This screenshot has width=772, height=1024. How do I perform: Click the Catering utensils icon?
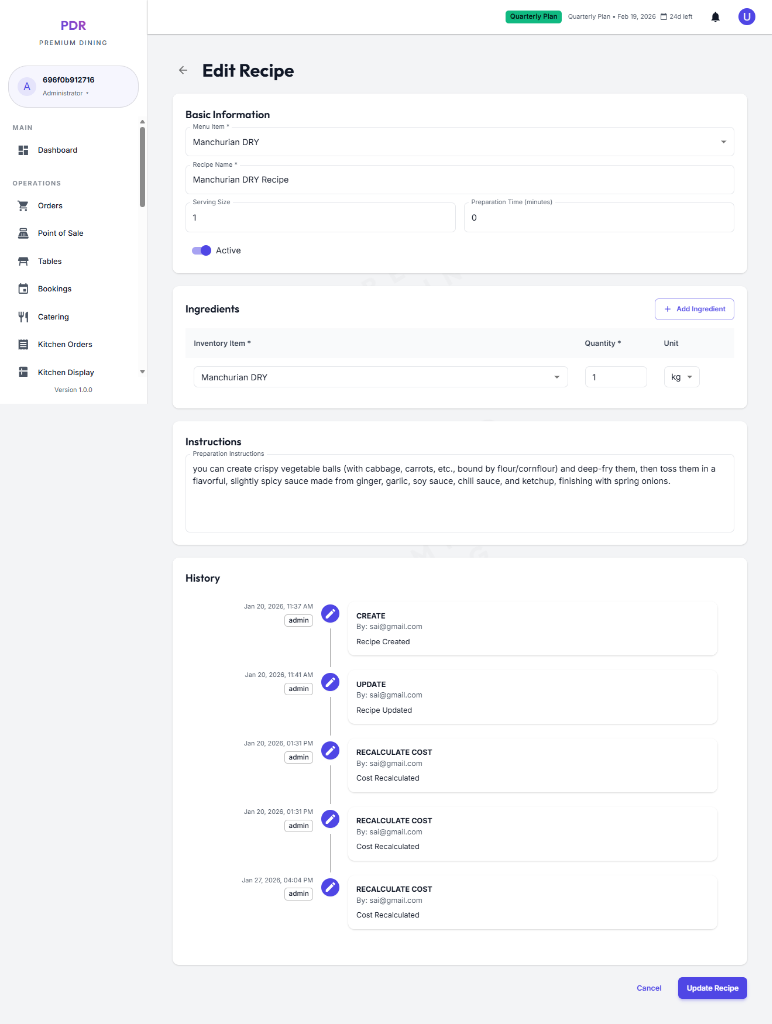click(23, 317)
